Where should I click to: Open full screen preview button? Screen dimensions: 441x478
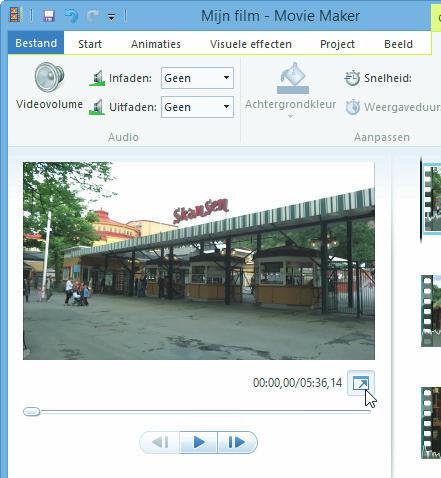click(x=361, y=383)
